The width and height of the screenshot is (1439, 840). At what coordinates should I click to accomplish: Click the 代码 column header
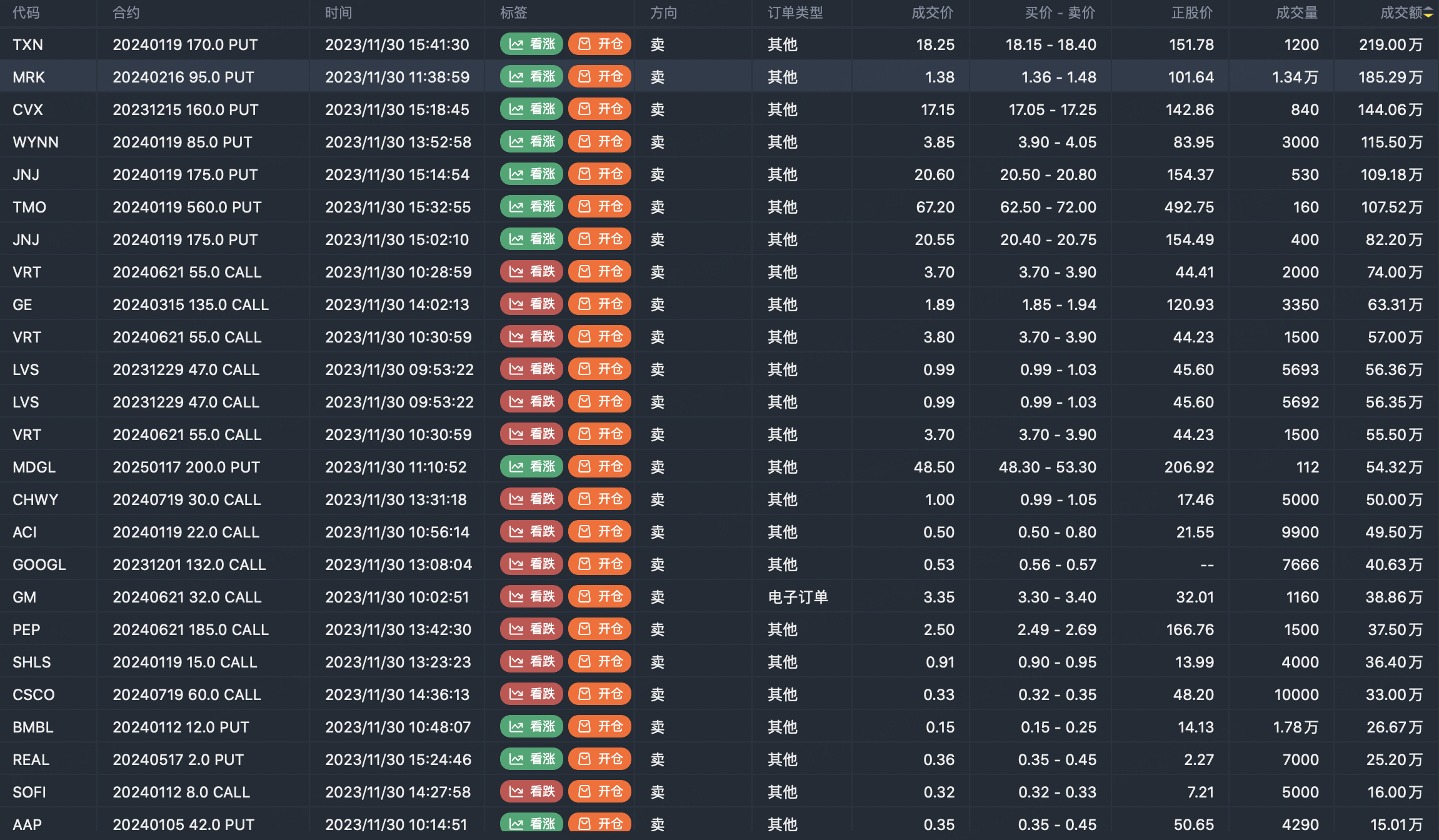point(26,13)
